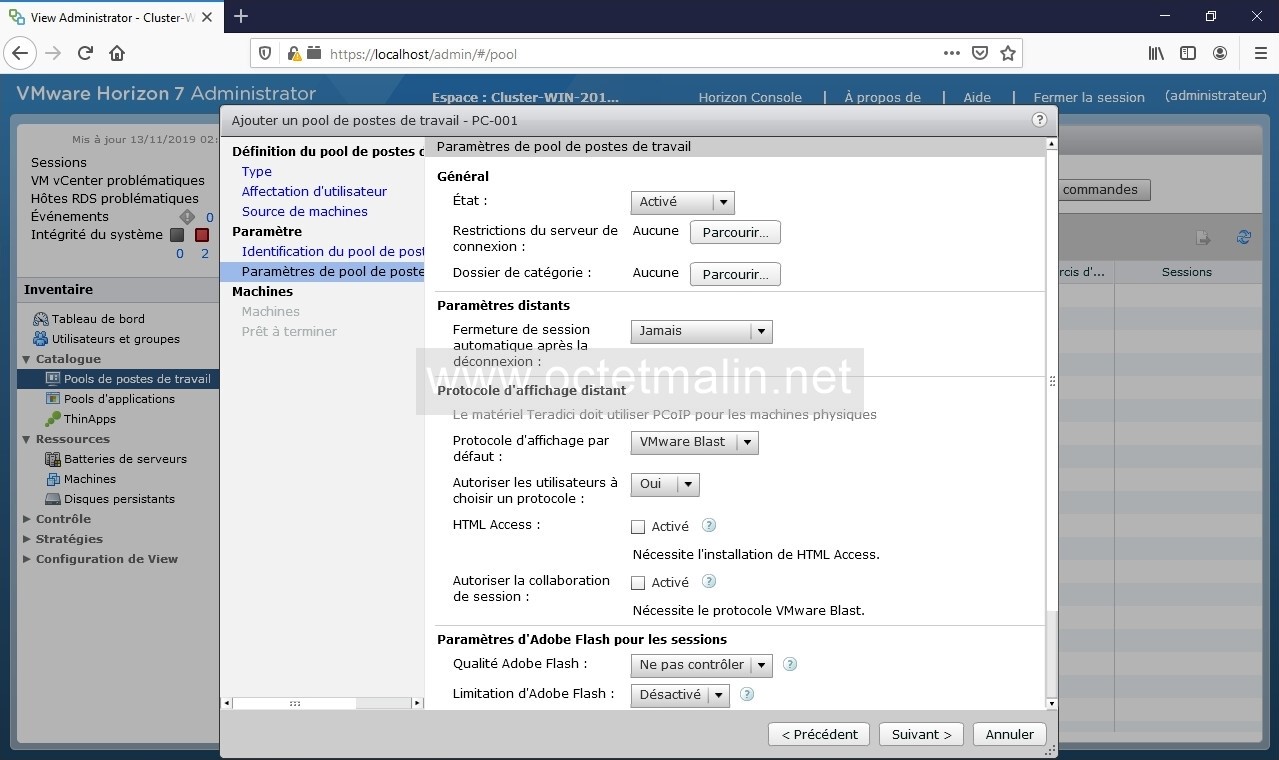Go to the Source de machines step
1279x760 pixels.
(x=305, y=212)
